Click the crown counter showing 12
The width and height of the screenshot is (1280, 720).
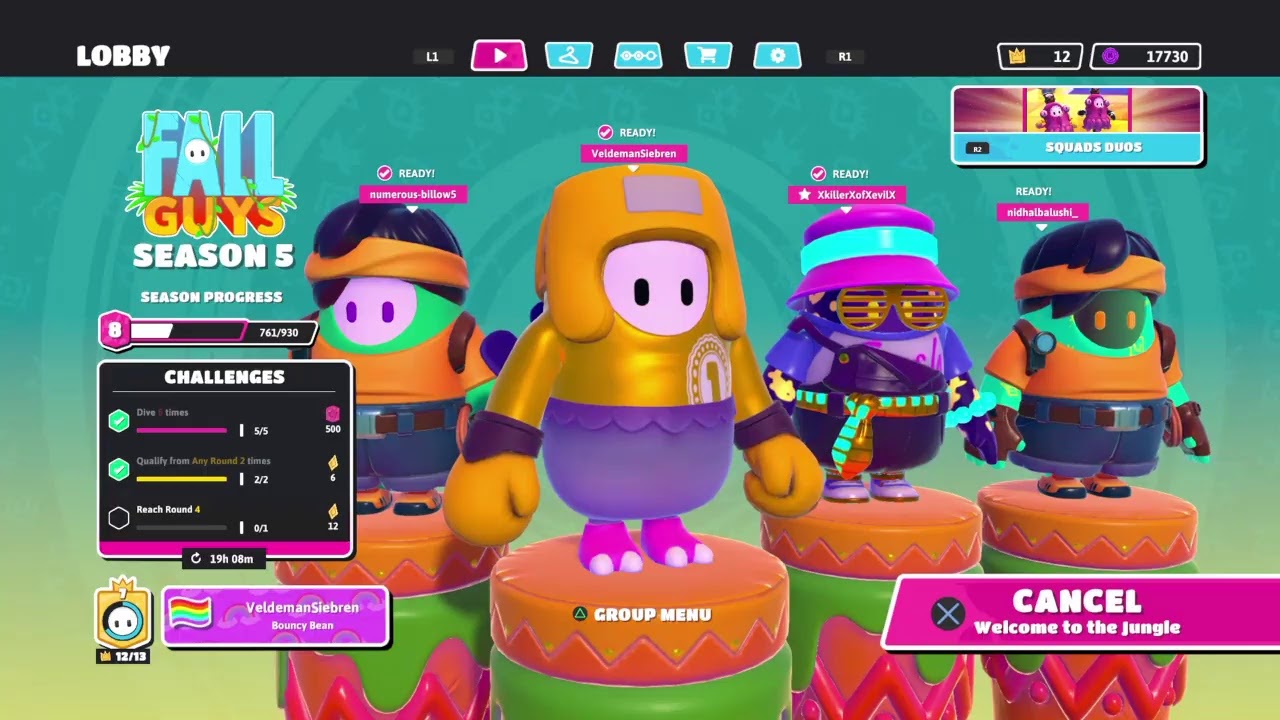[x=1040, y=56]
